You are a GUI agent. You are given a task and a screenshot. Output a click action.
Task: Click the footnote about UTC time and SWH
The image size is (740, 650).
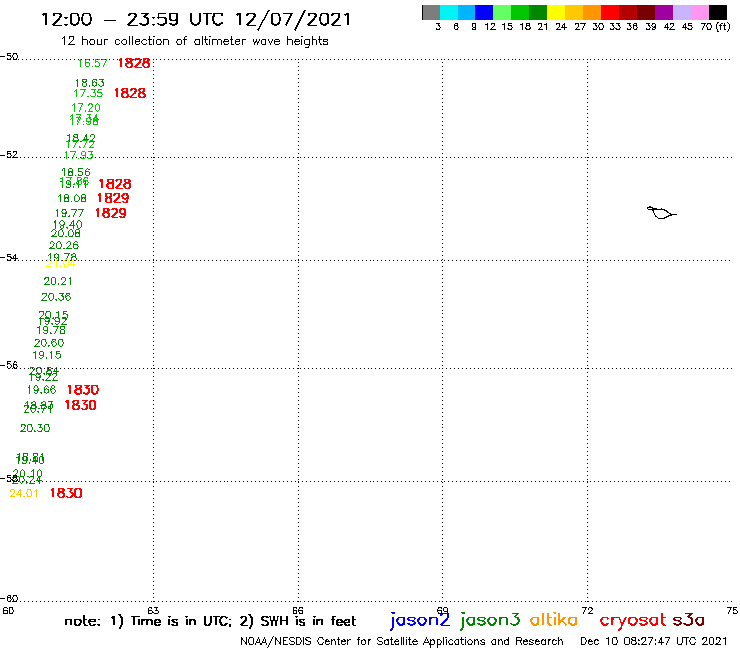pos(210,621)
